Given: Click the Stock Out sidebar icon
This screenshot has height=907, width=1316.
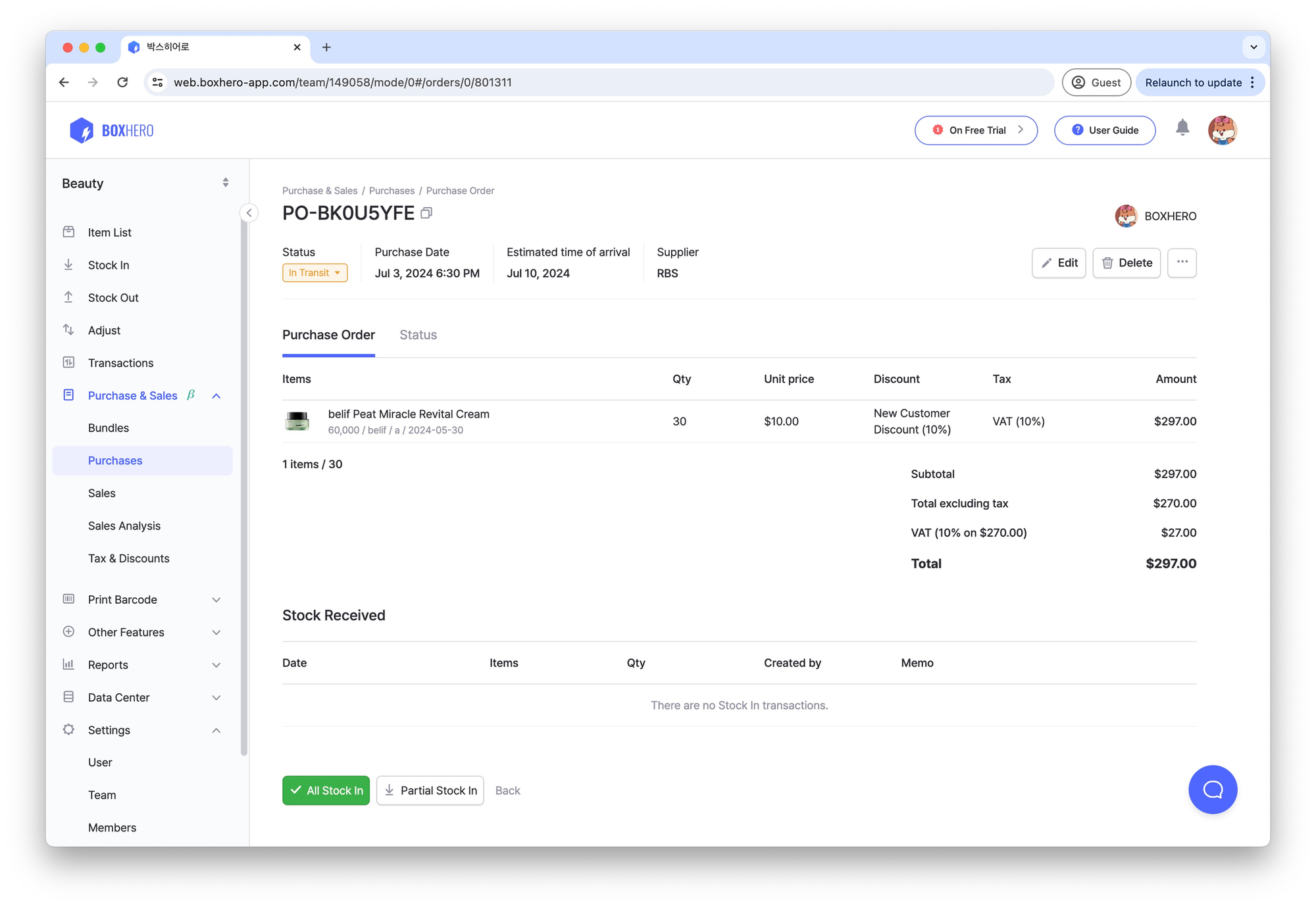Looking at the screenshot, I should coord(71,297).
